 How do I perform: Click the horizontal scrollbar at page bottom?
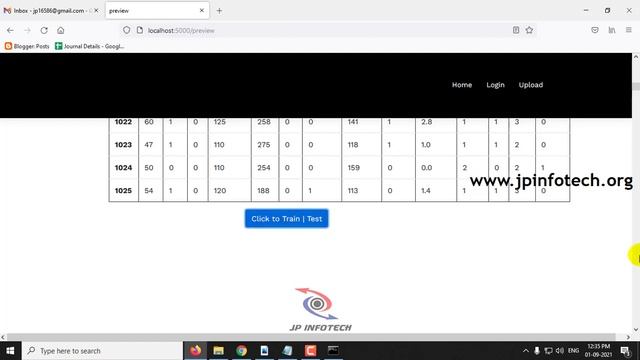pos(311,337)
